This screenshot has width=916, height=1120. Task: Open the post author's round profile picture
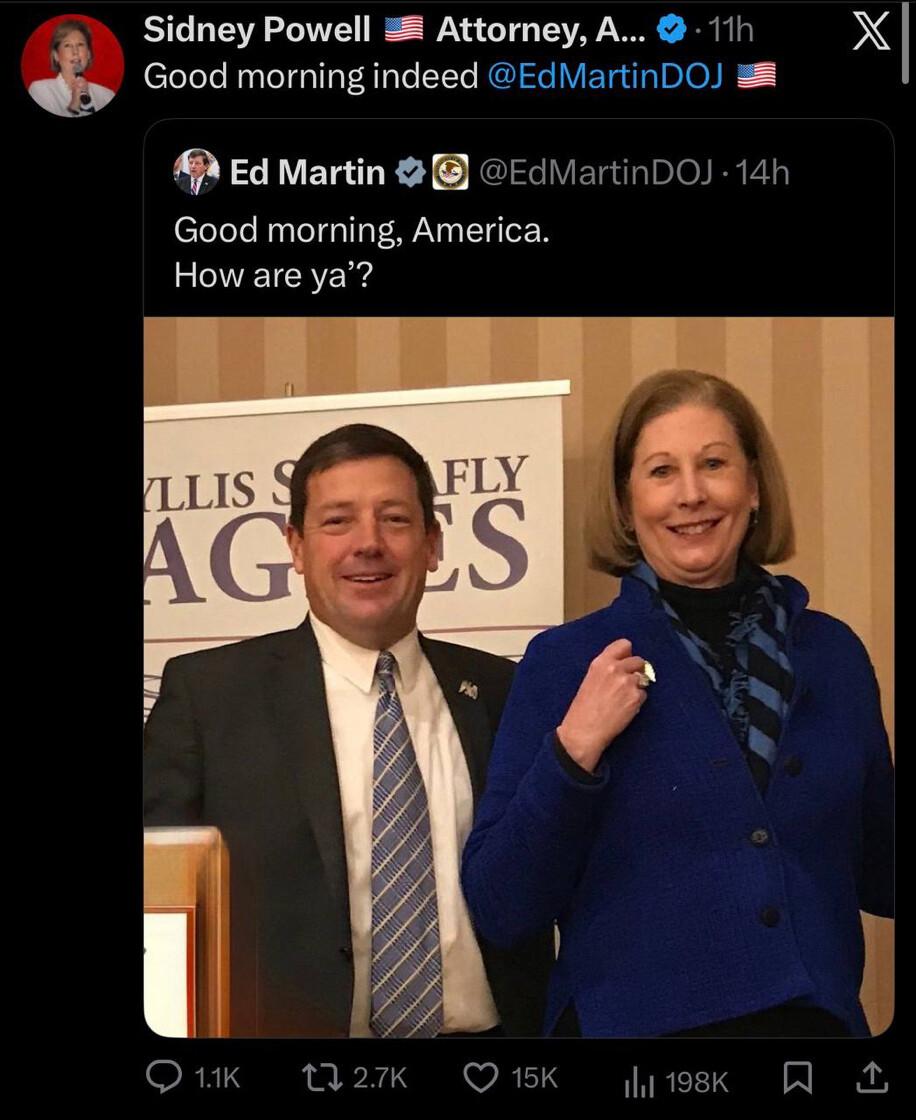click(73, 66)
